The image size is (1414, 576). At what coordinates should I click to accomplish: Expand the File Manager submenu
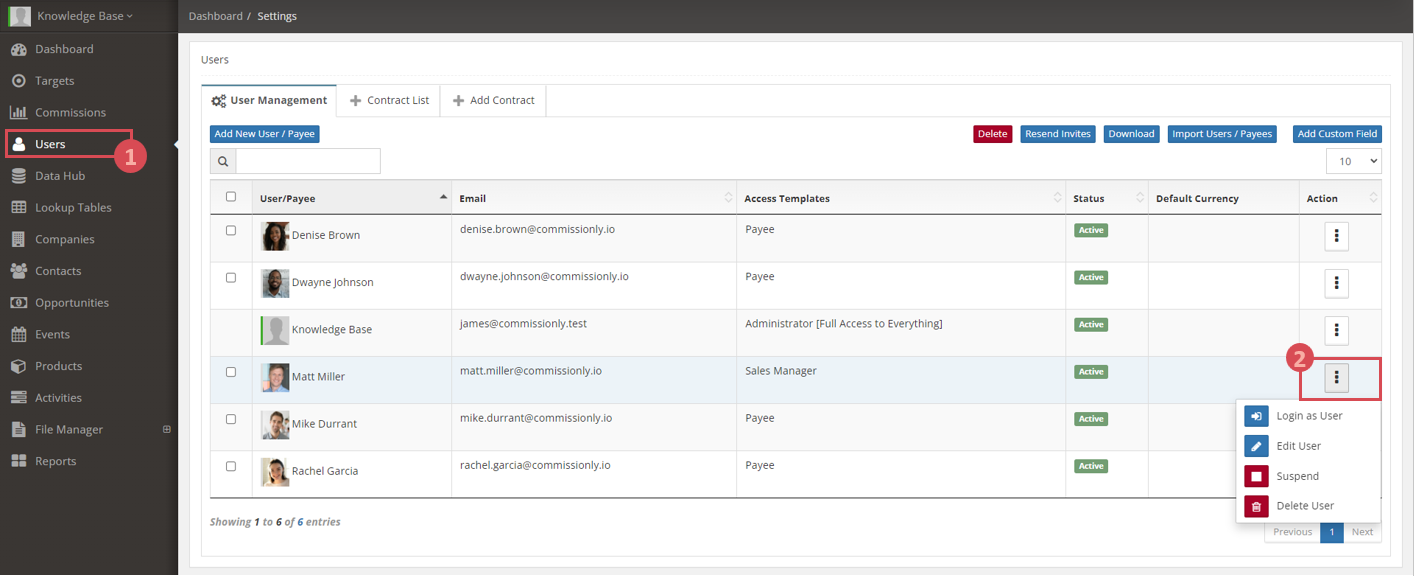[167, 429]
